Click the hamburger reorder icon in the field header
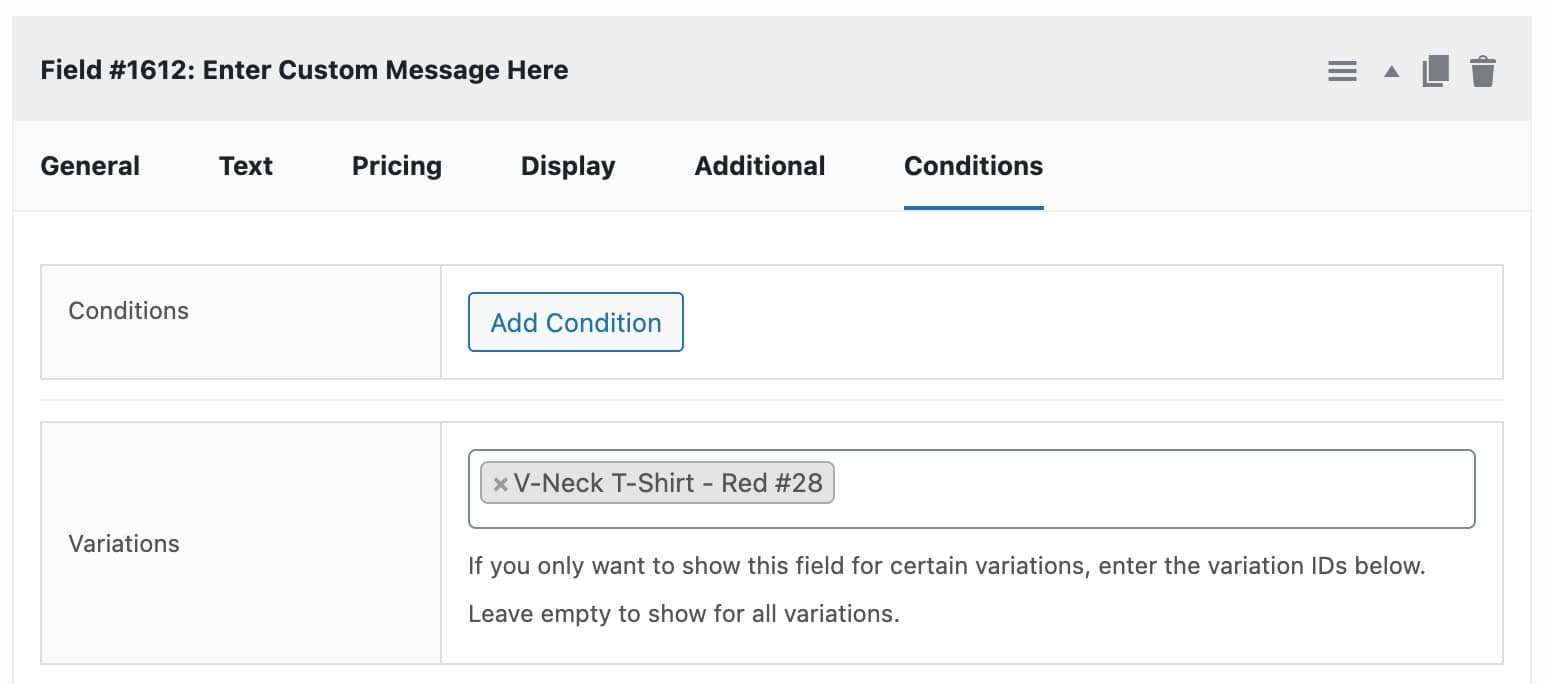 (1342, 70)
